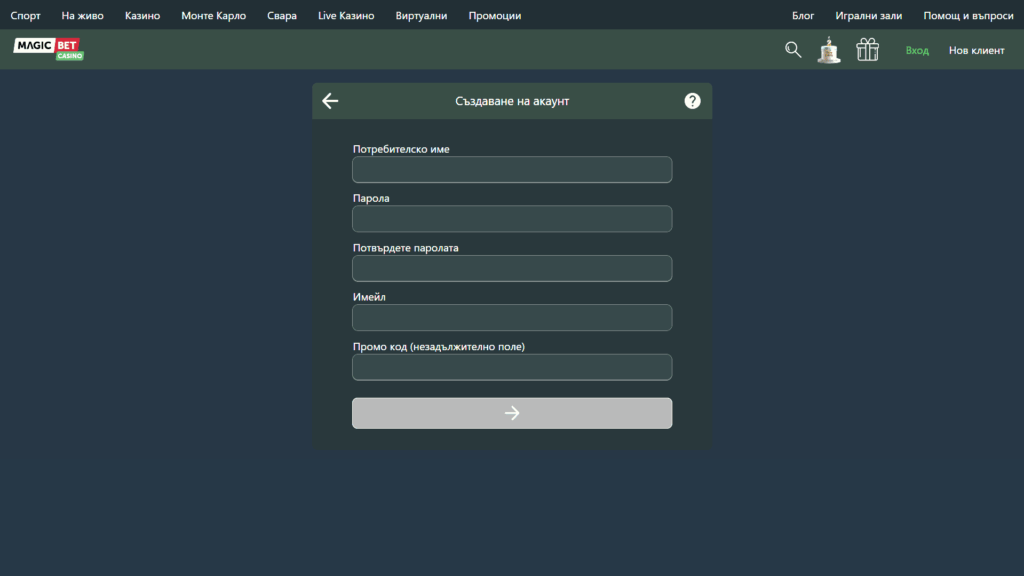The image size is (1024, 576).
Task: Open the search magnifier icon
Action: (x=793, y=50)
